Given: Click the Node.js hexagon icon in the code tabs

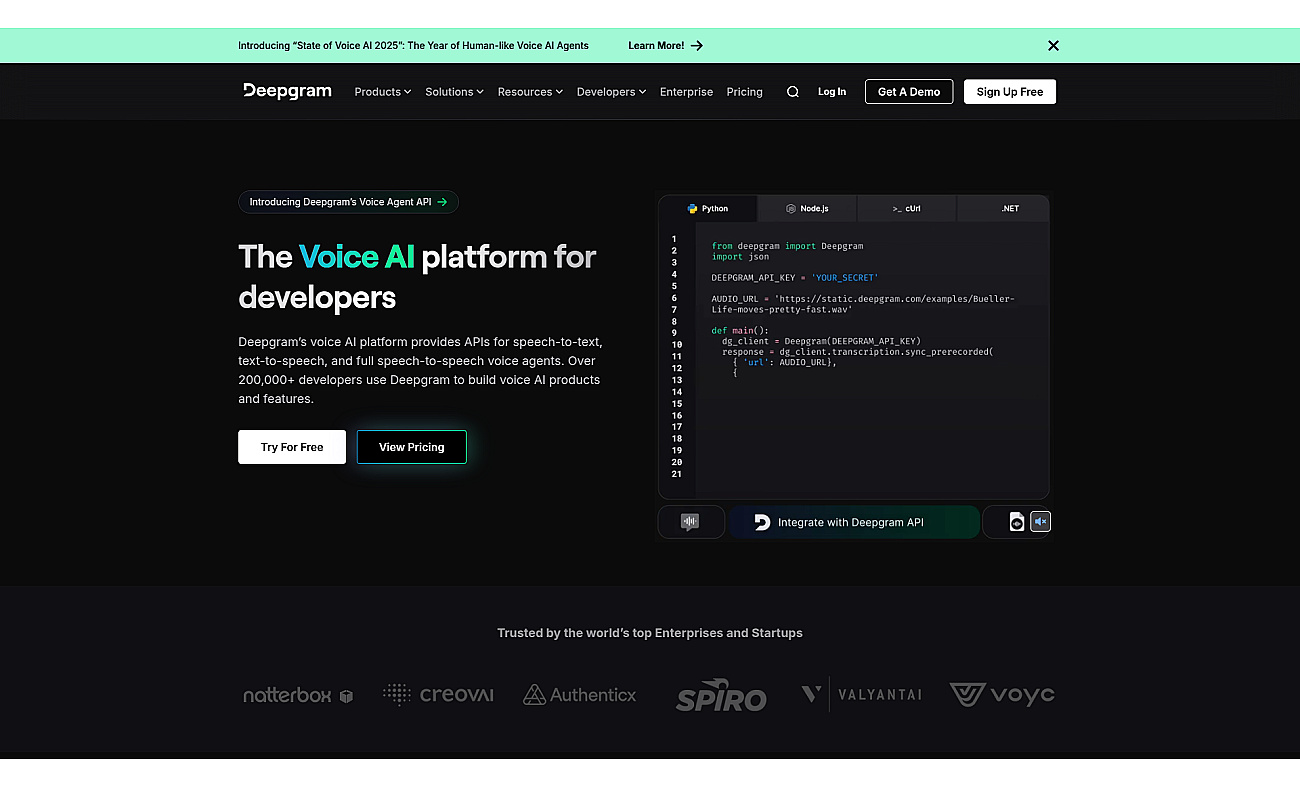Looking at the screenshot, I should tap(791, 209).
